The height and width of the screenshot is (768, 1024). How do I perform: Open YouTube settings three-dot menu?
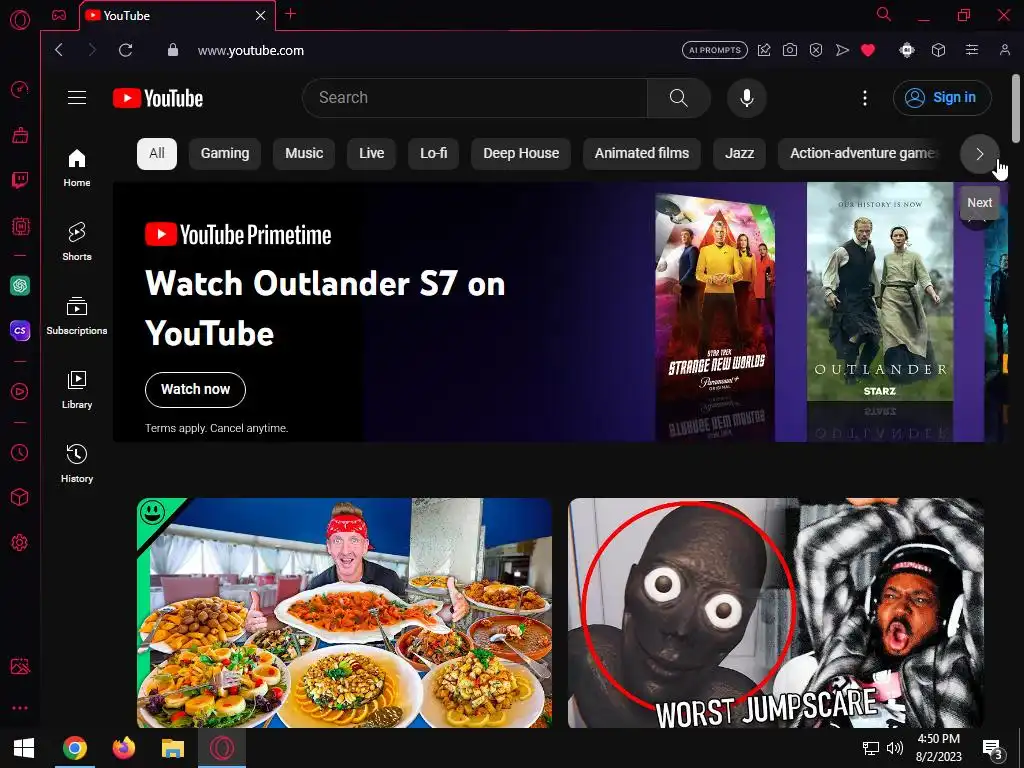[x=865, y=98]
